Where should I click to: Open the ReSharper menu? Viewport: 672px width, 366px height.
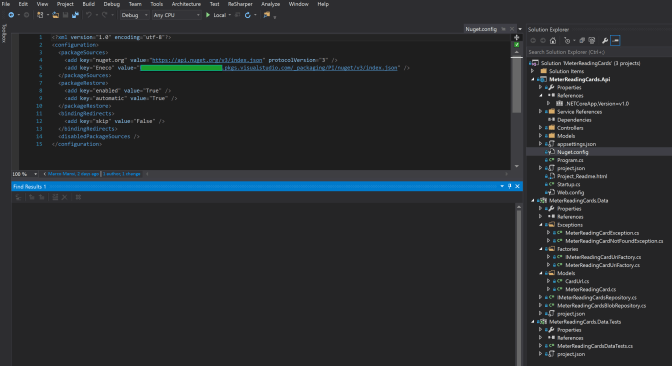click(240, 4)
